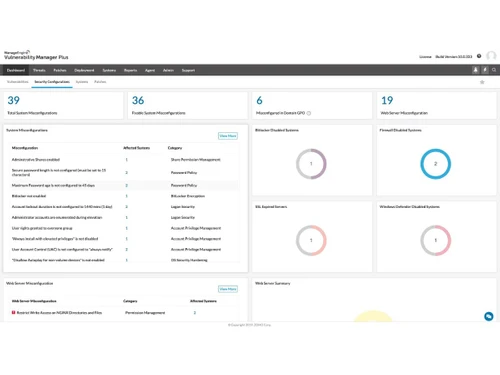This screenshot has width=500, height=375.
Task: Click affected count for Secure password length row
Action: [126, 173]
